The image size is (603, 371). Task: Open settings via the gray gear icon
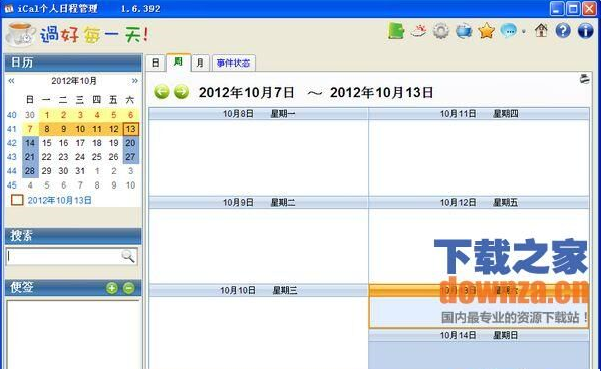pos(441,31)
